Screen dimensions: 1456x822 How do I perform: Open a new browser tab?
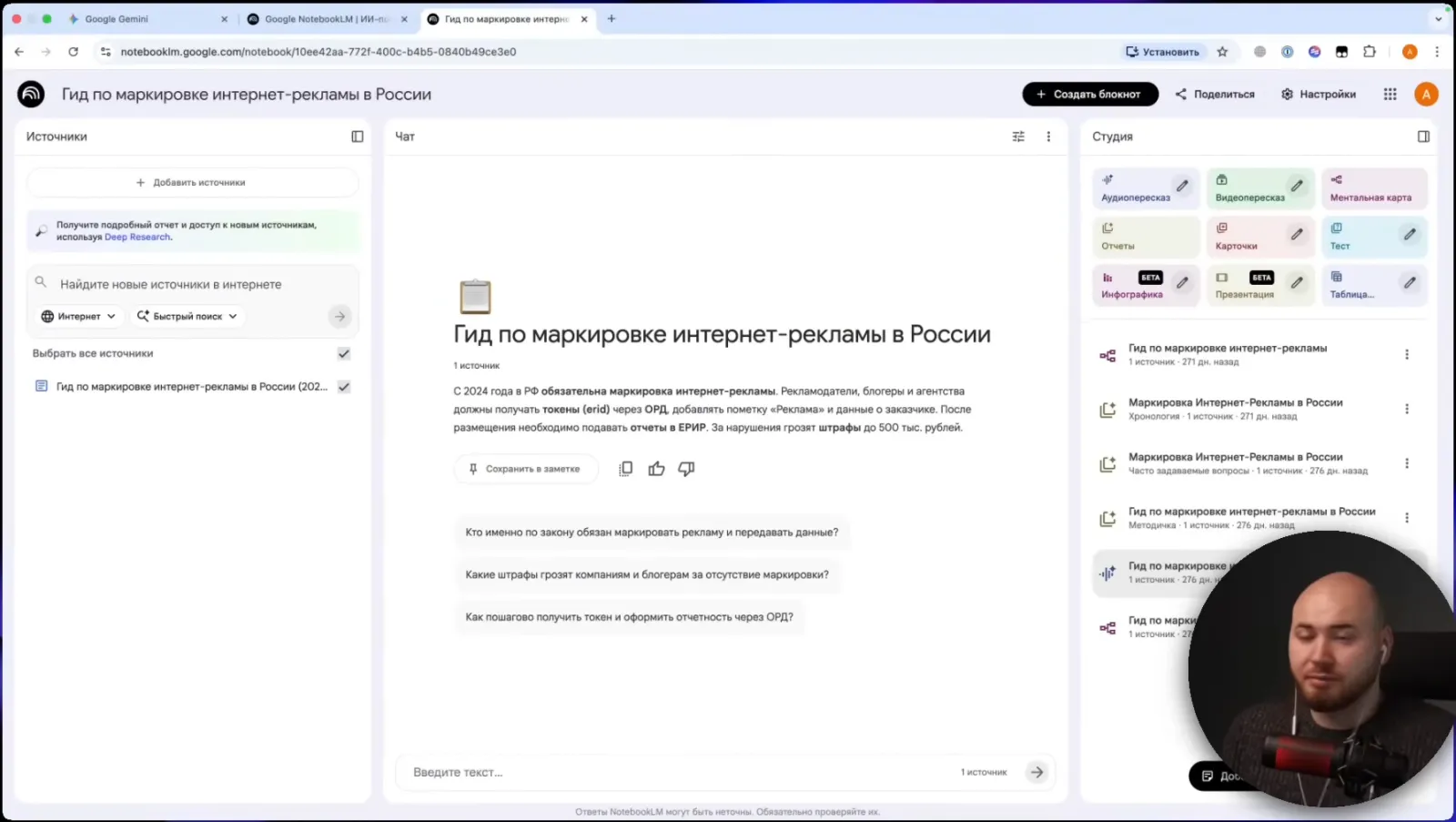(x=612, y=18)
